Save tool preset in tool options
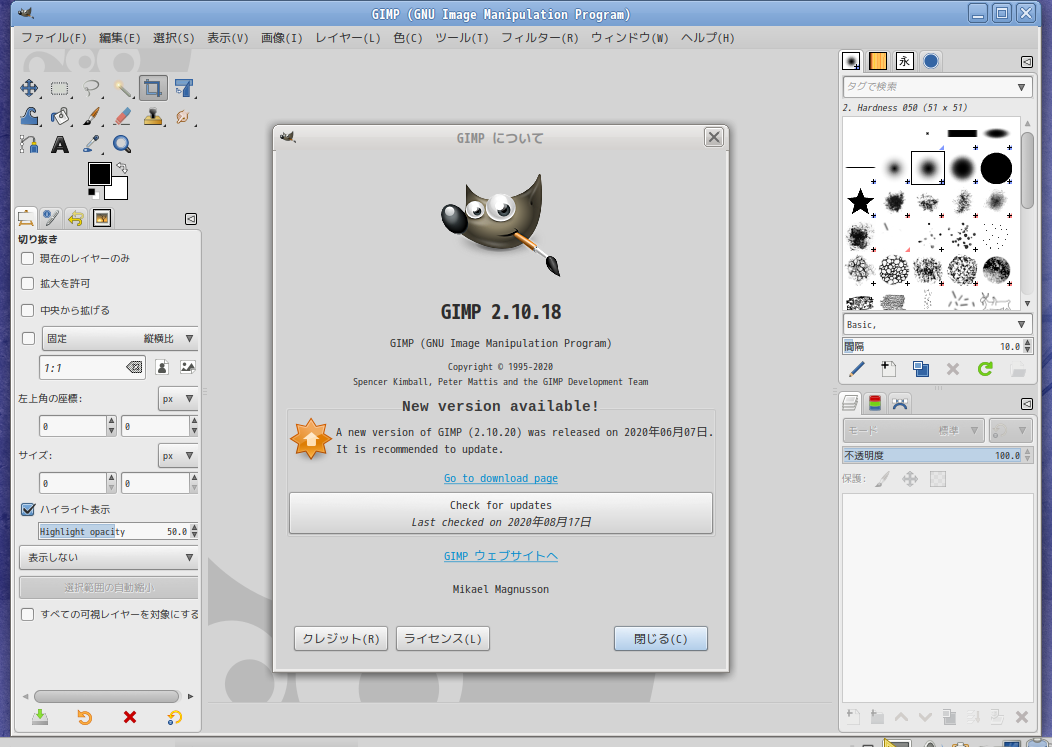The width and height of the screenshot is (1052, 747). [40, 717]
